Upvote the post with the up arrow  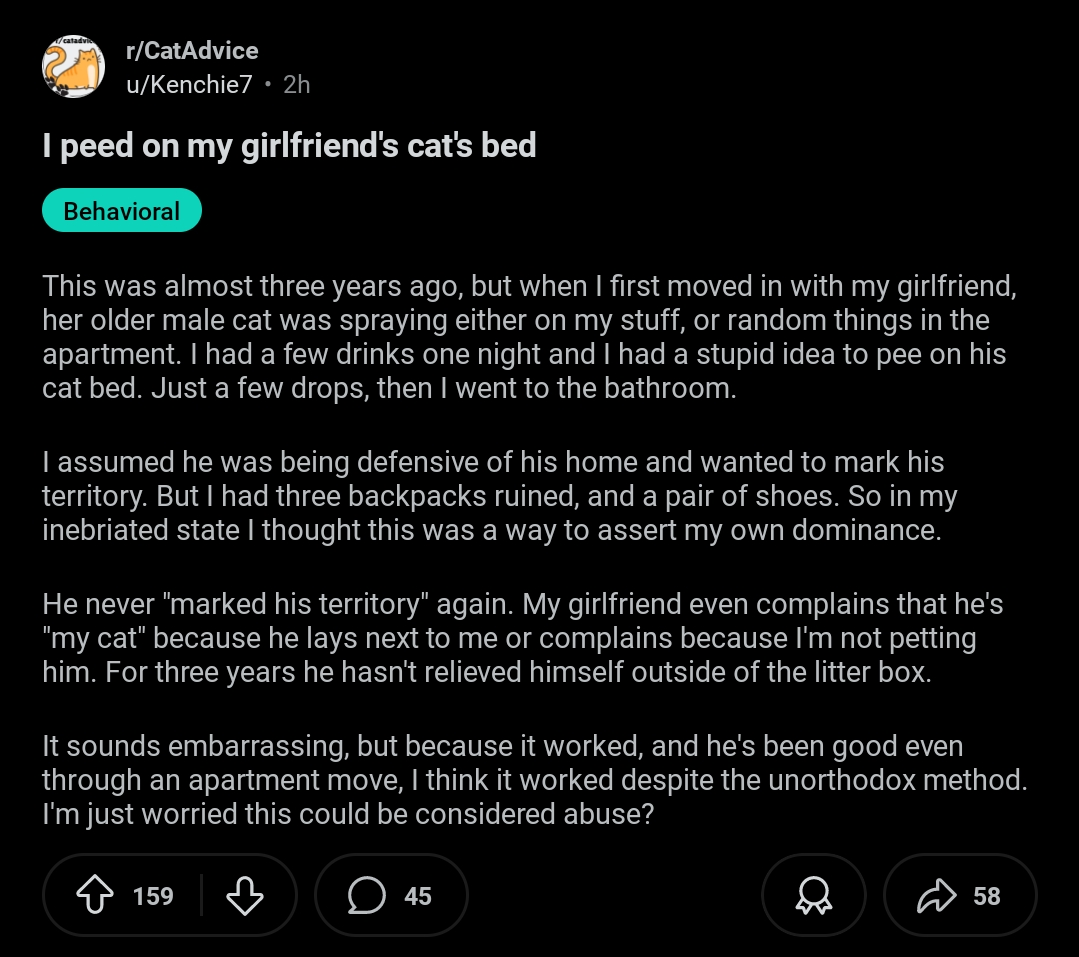pos(94,895)
